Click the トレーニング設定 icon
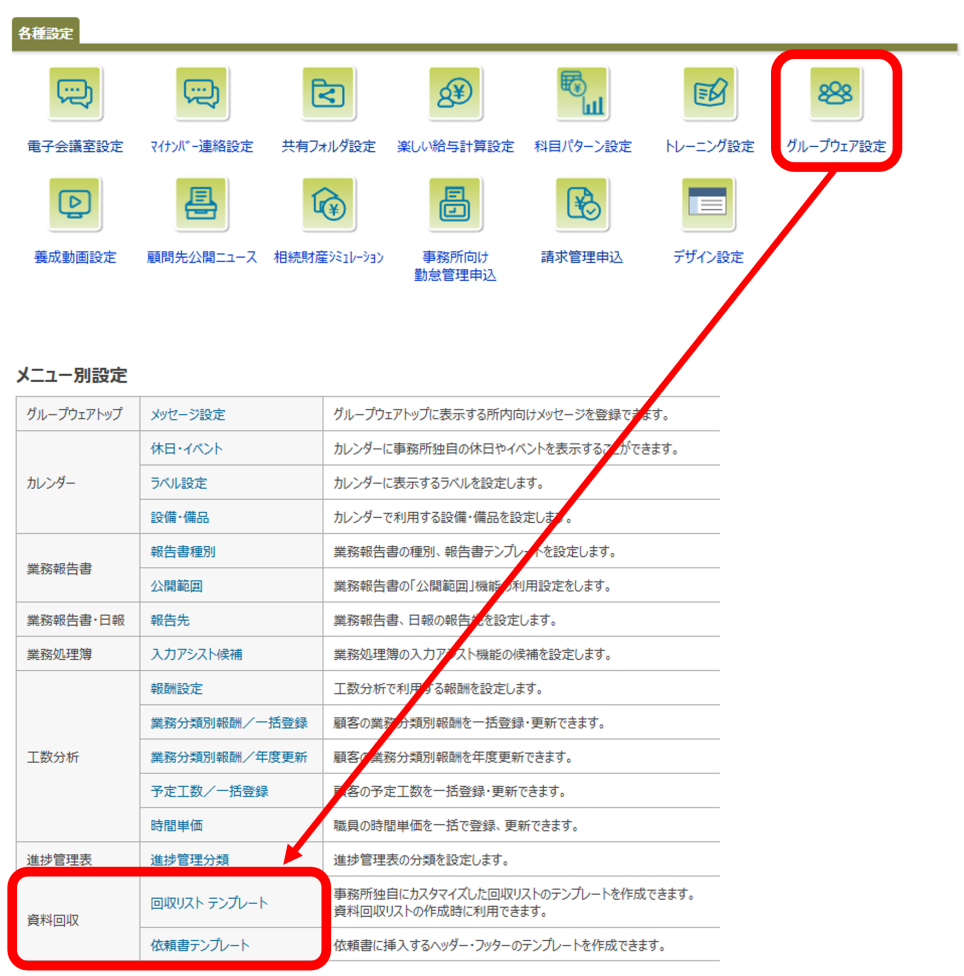 pos(709,94)
